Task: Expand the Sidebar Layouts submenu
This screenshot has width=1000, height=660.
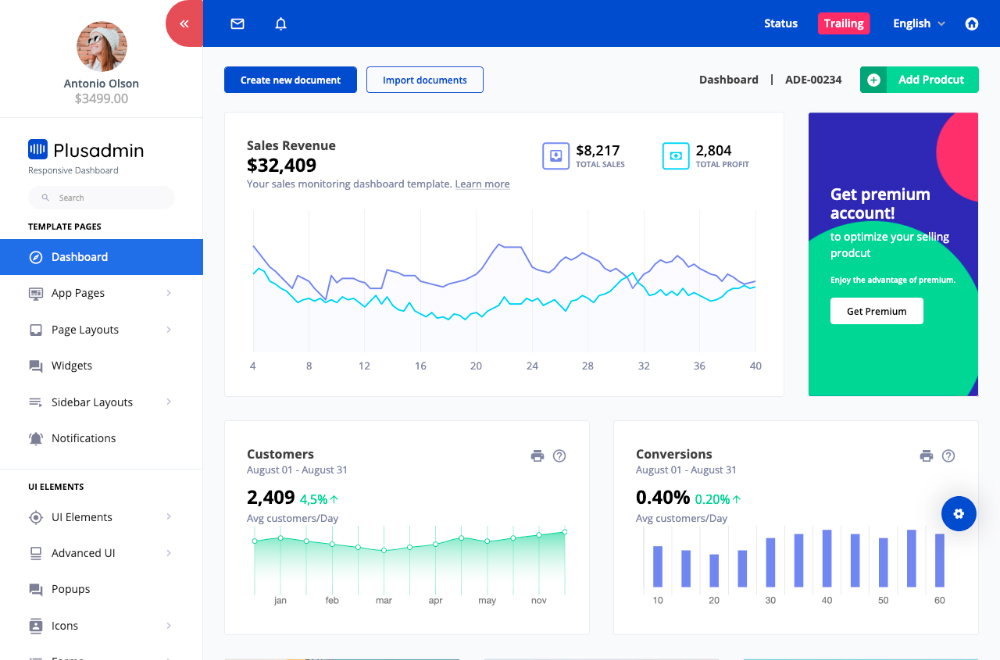Action: (x=100, y=402)
